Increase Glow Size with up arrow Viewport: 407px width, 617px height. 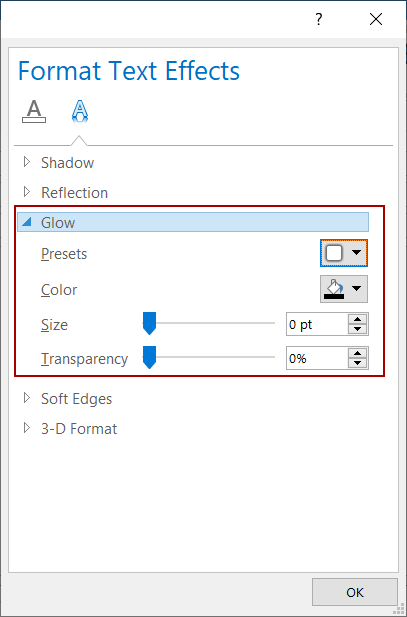(x=357, y=319)
